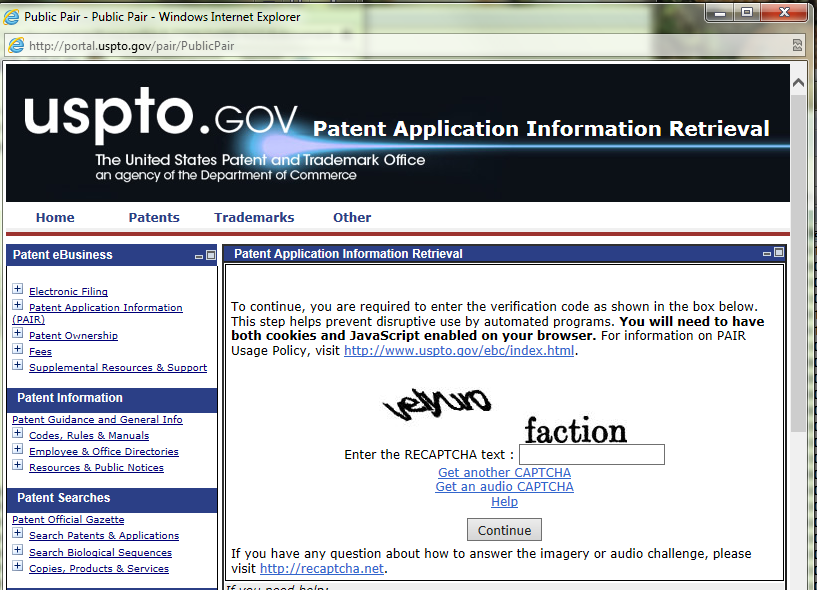
Task: Expand Supplemental Resources & Support node
Action: 18,365
